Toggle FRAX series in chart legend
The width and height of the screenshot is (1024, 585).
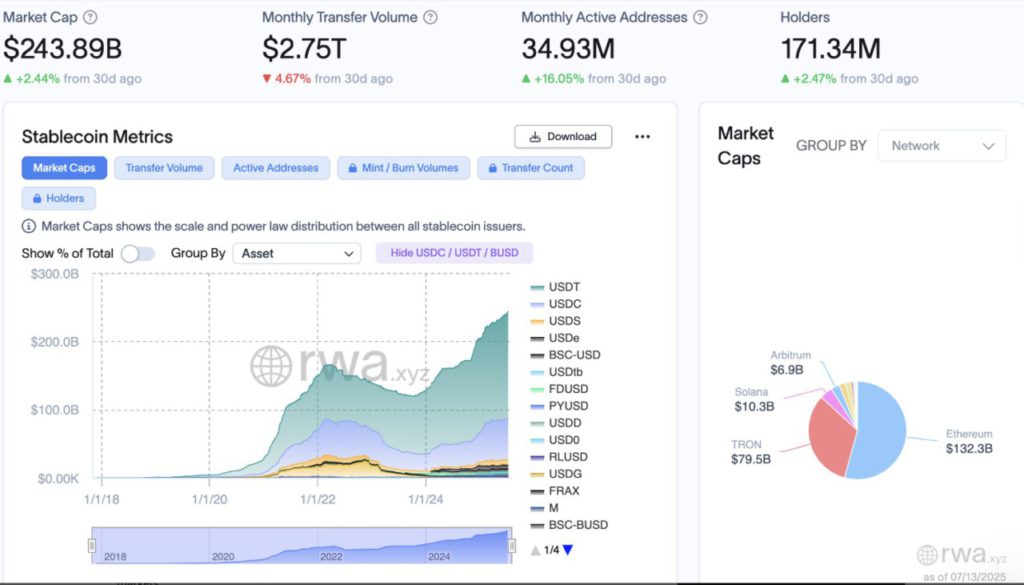coord(555,491)
